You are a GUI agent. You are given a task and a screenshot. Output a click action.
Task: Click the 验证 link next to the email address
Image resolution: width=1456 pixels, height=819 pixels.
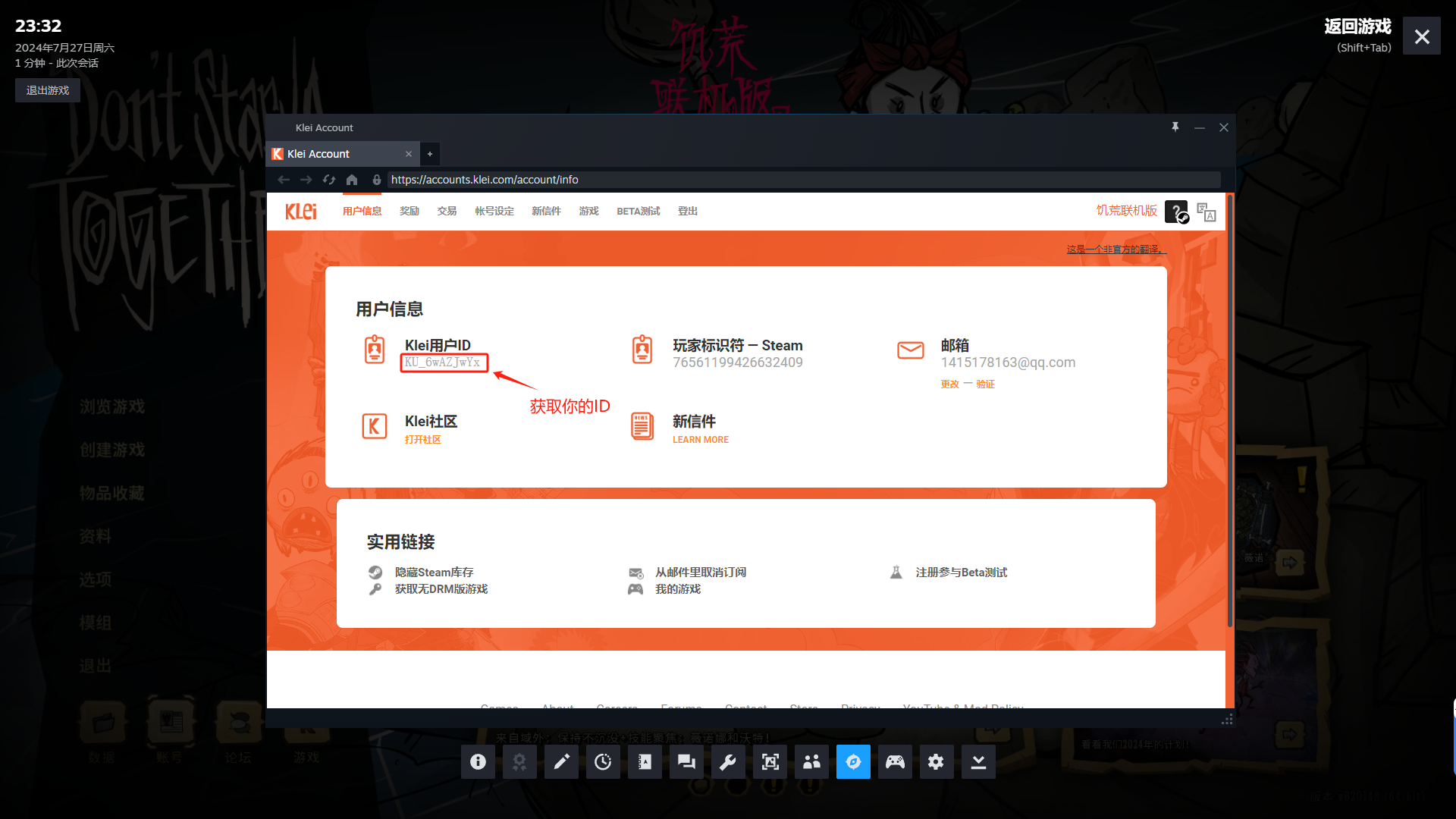986,384
